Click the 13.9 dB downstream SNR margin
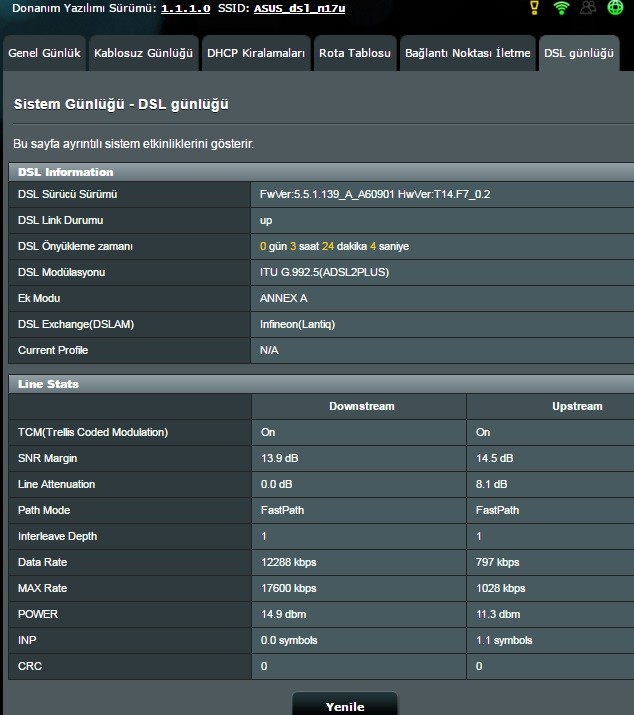Screen dimensions: 634x715 tap(280, 458)
